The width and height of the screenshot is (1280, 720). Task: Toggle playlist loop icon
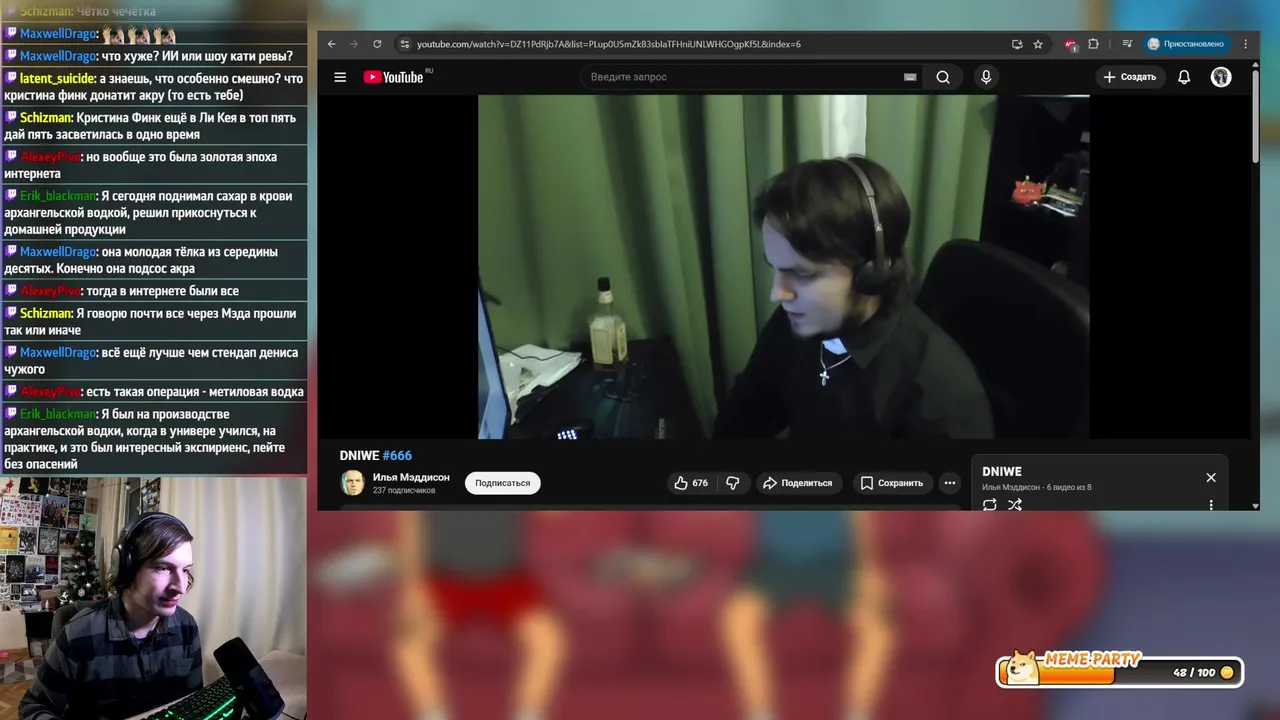(990, 505)
